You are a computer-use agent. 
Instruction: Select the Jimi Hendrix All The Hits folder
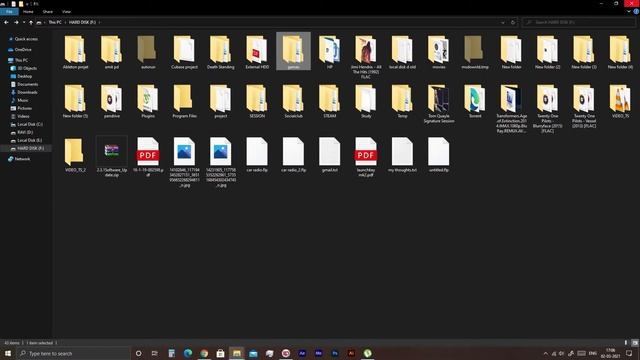[x=366, y=56]
